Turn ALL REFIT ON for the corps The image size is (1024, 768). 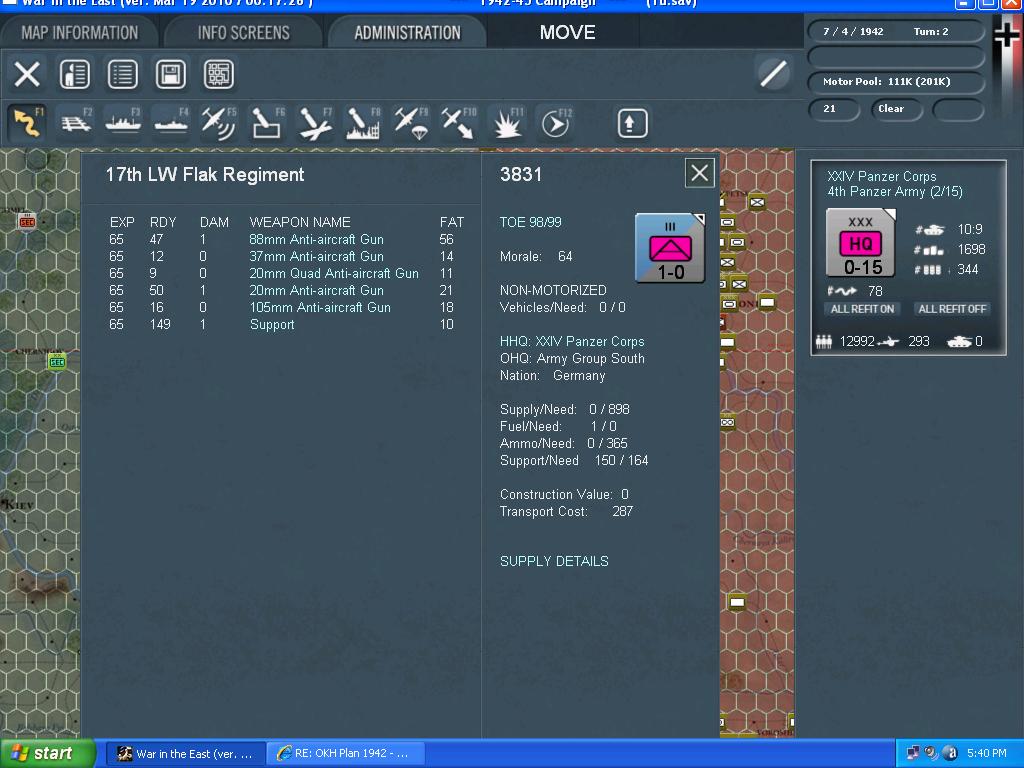pyautogui.click(x=862, y=309)
